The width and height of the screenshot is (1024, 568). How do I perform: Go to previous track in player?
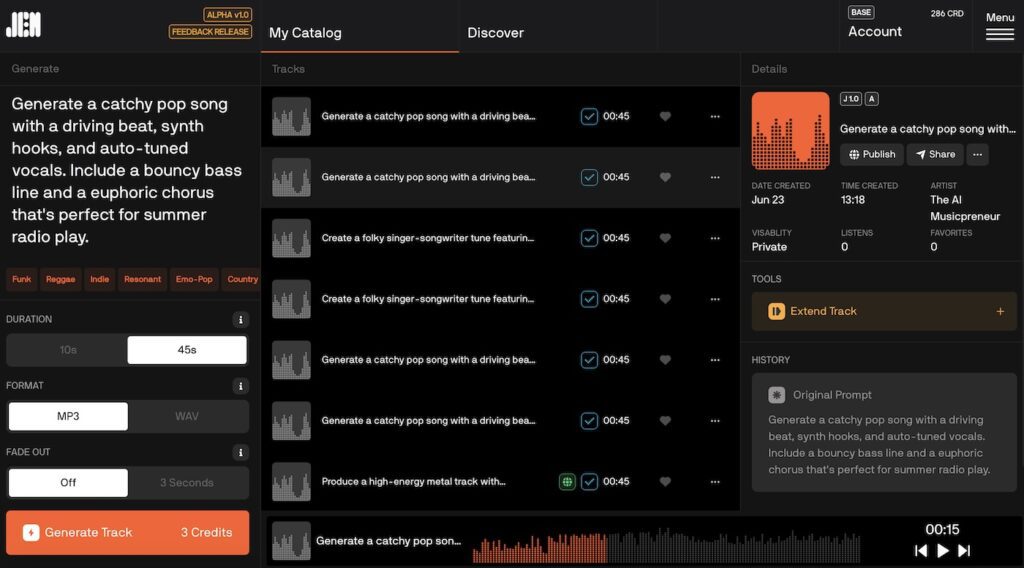[x=921, y=550]
